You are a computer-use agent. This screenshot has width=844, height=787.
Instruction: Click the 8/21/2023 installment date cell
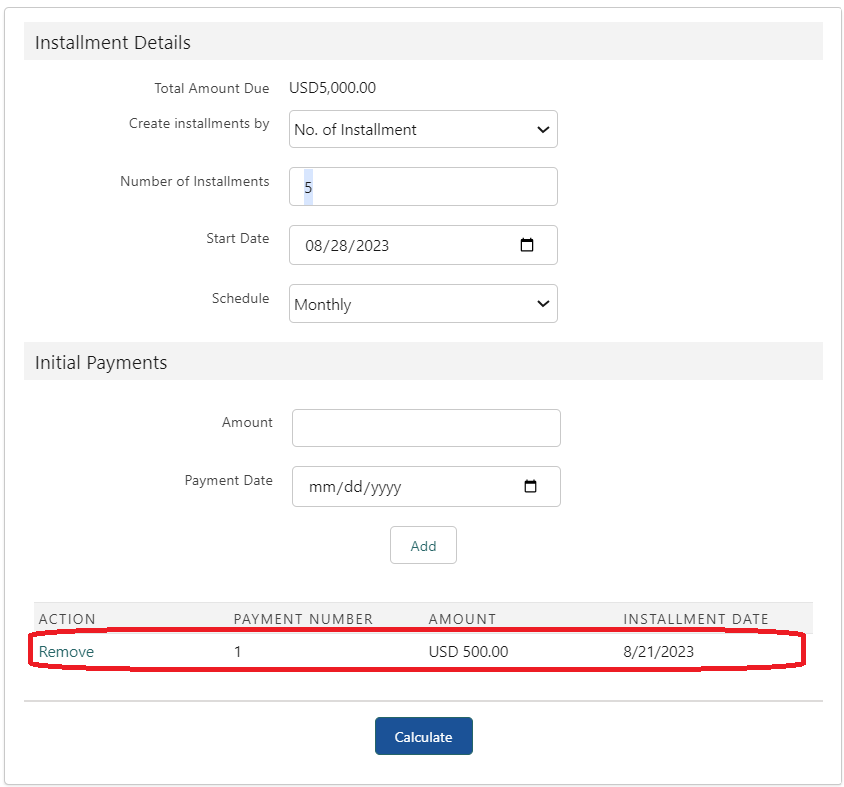point(658,652)
